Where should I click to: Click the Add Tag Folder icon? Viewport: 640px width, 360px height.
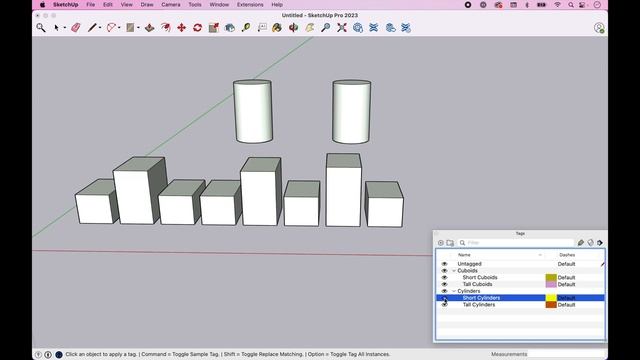pos(450,242)
